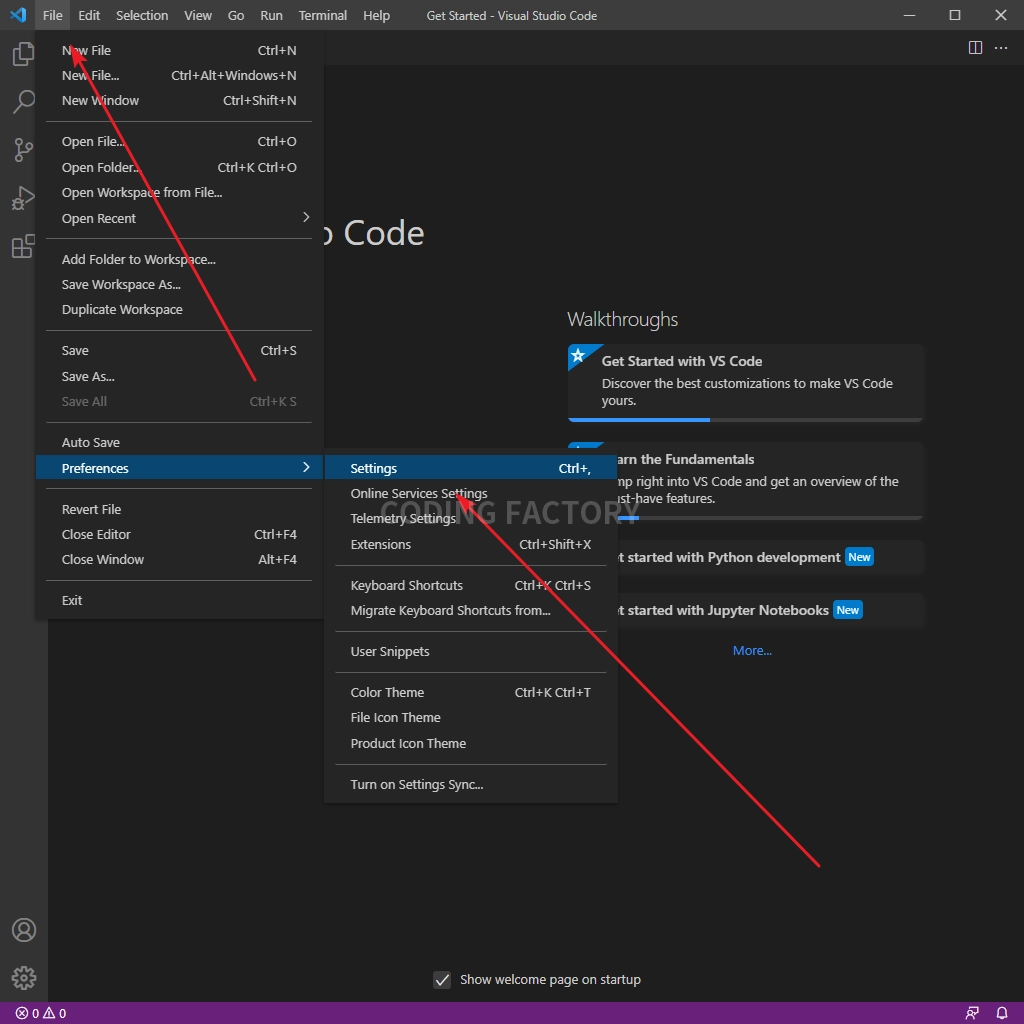
Task: Select Turn on Settings Sync...
Action: pos(471,784)
